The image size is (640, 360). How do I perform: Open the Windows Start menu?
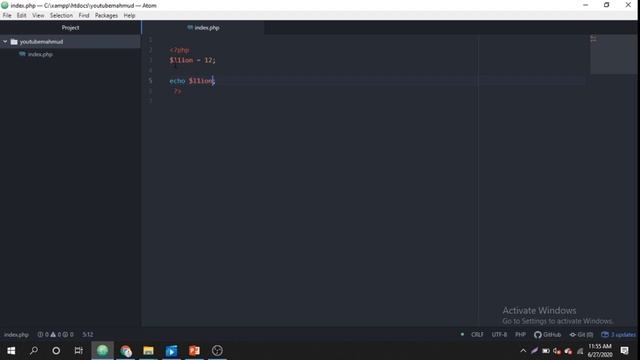[11, 351]
